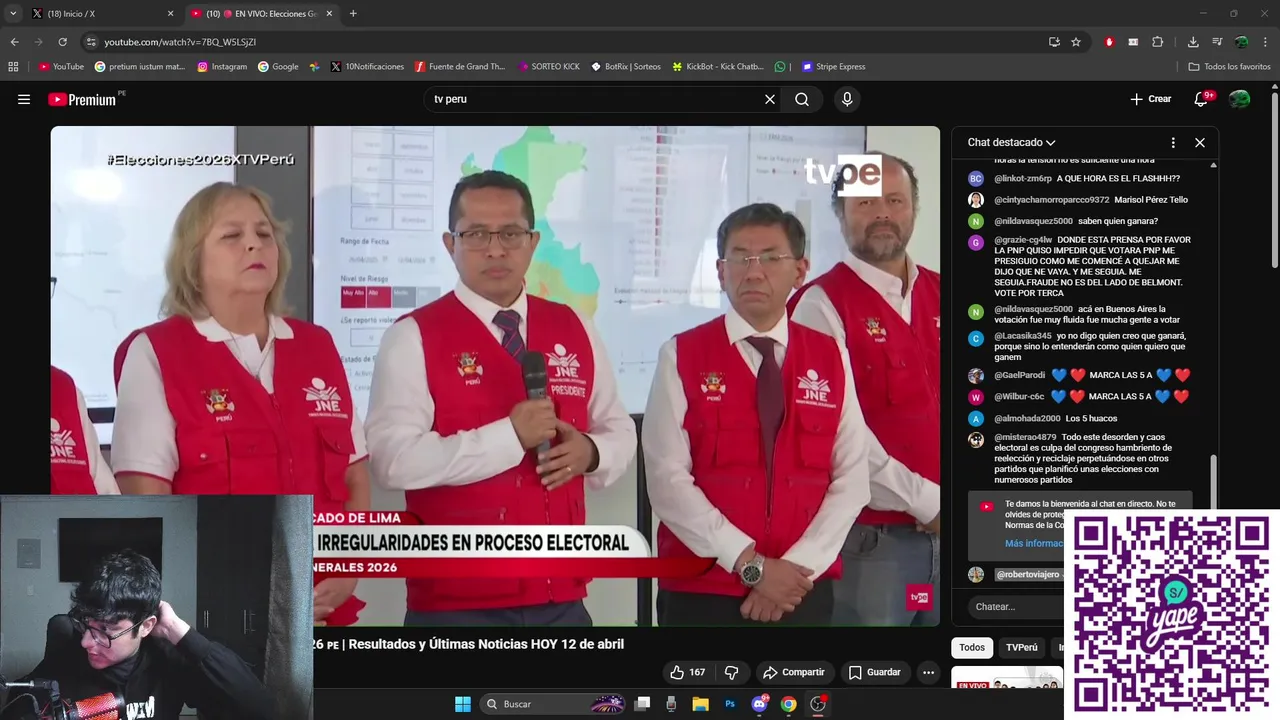This screenshot has width=1280, height=720.
Task: Open Chrome tab search dropdown arrow
Action: pyautogui.click(x=13, y=13)
